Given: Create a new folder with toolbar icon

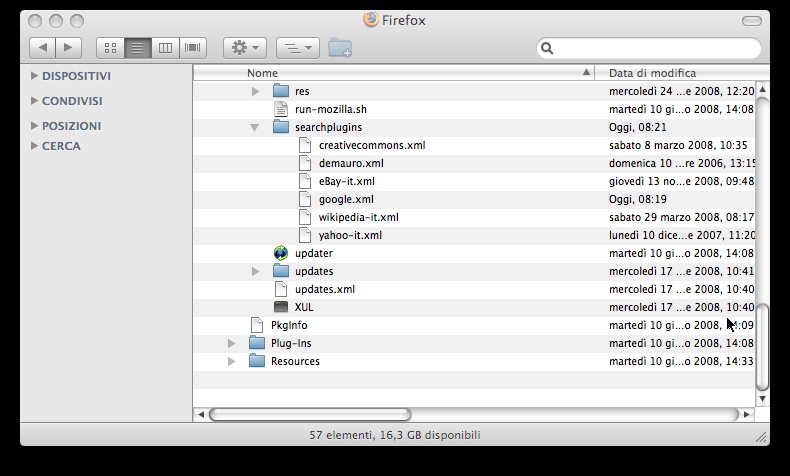Looking at the screenshot, I should (x=340, y=48).
